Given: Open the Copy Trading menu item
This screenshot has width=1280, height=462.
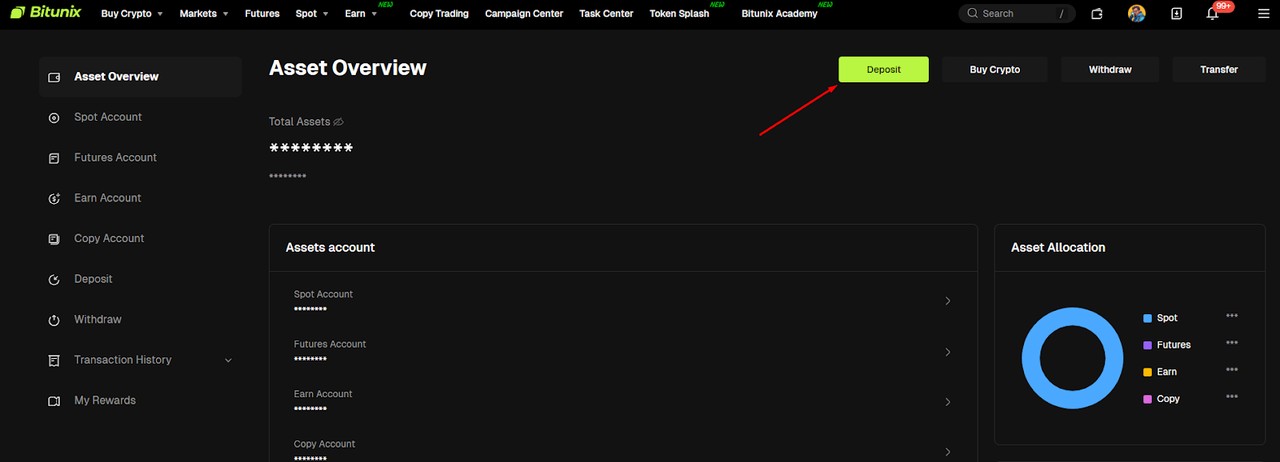Looking at the screenshot, I should click(439, 14).
